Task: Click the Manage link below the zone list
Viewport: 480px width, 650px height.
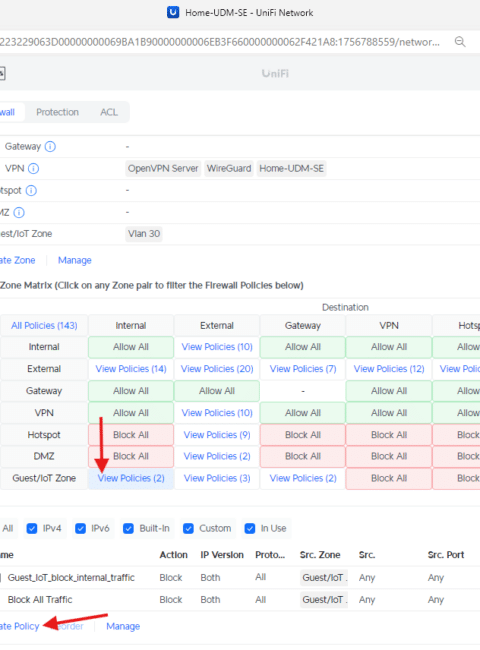Action: click(x=75, y=260)
